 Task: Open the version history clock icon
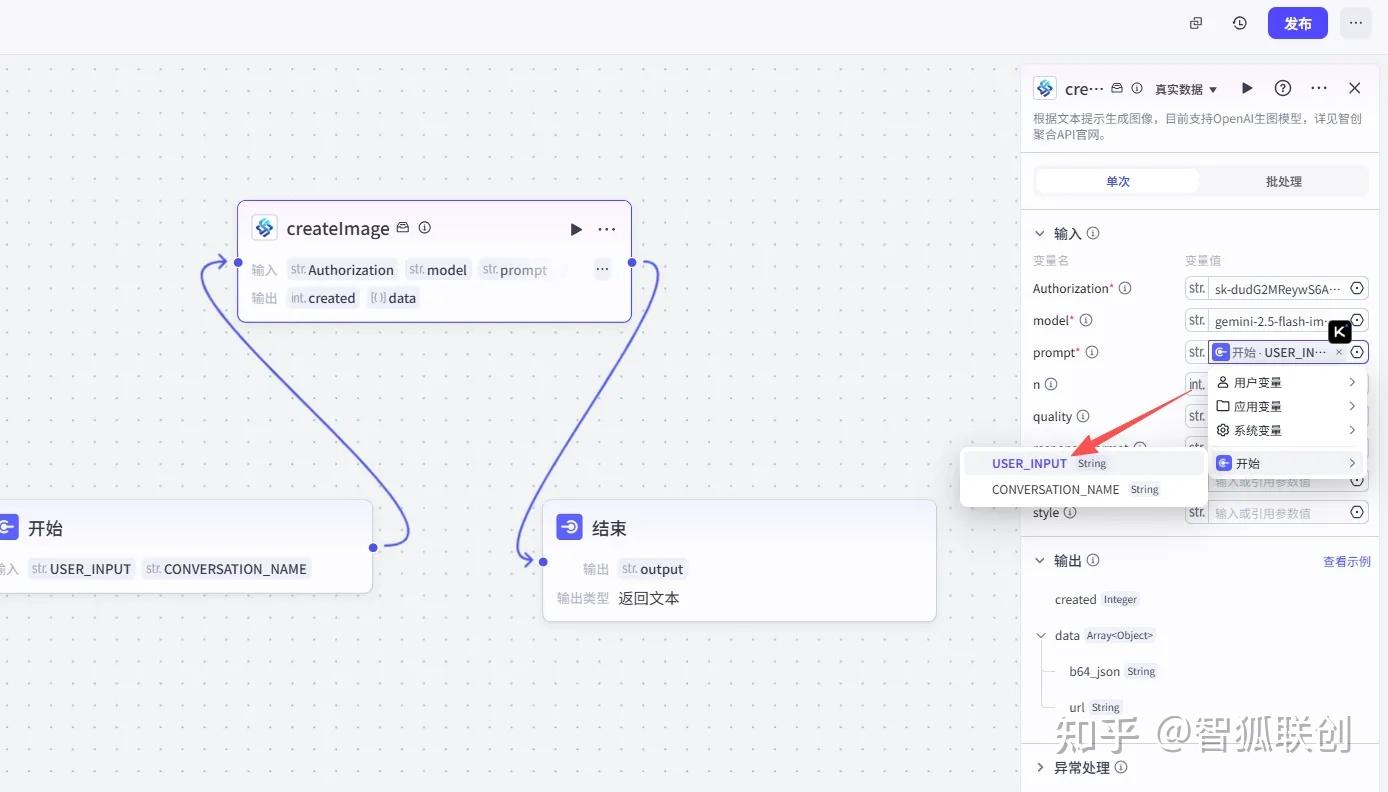click(1240, 23)
